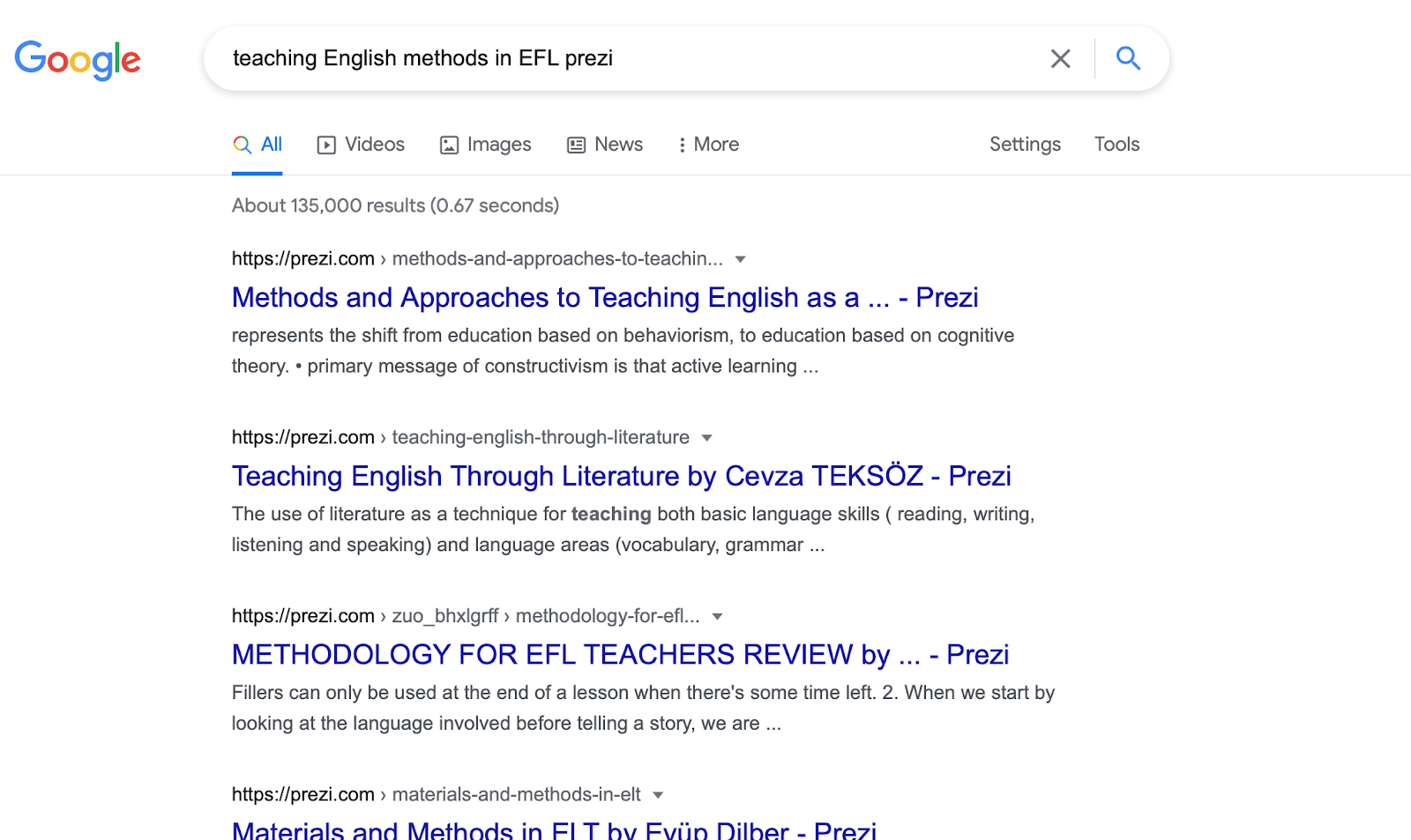Clear the search box with X icon
1411x840 pixels.
click(1060, 59)
